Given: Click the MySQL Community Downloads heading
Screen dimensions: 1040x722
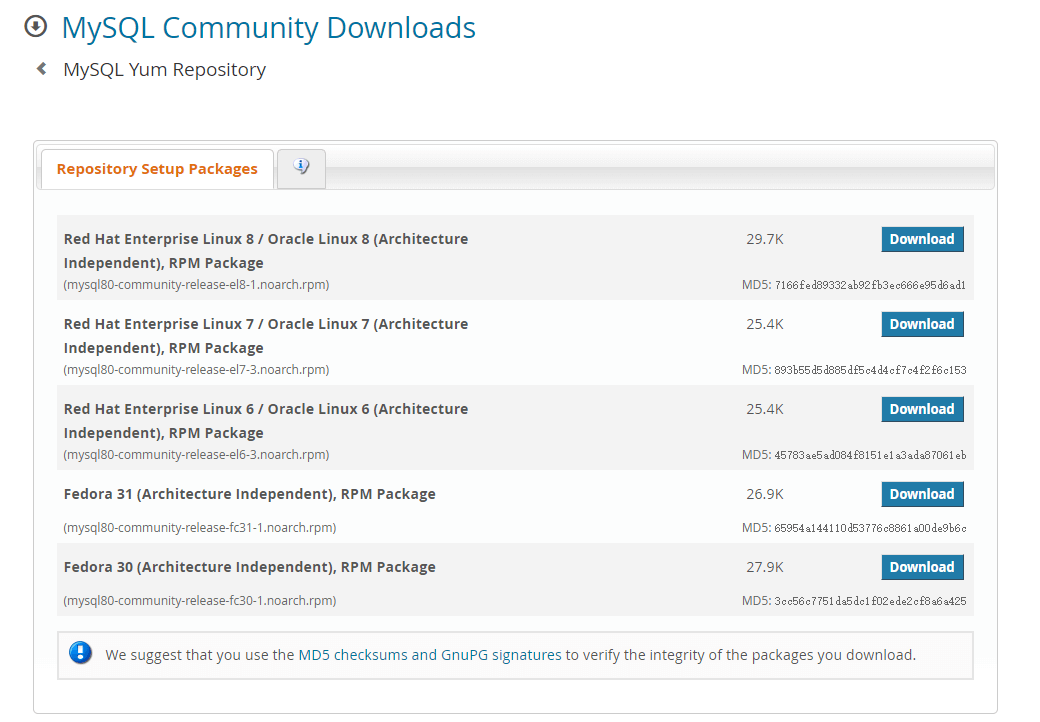Looking at the screenshot, I should pyautogui.click(x=269, y=28).
